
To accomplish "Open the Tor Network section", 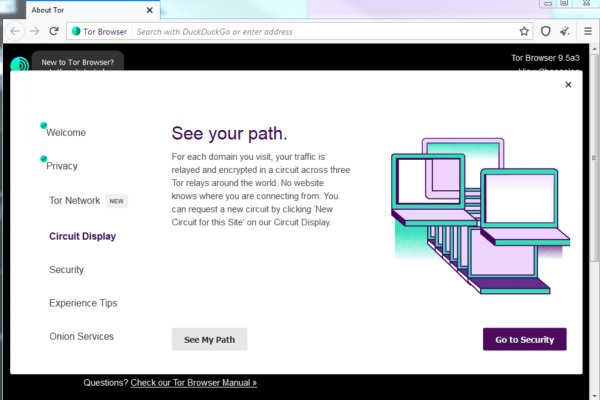I will [x=75, y=200].
